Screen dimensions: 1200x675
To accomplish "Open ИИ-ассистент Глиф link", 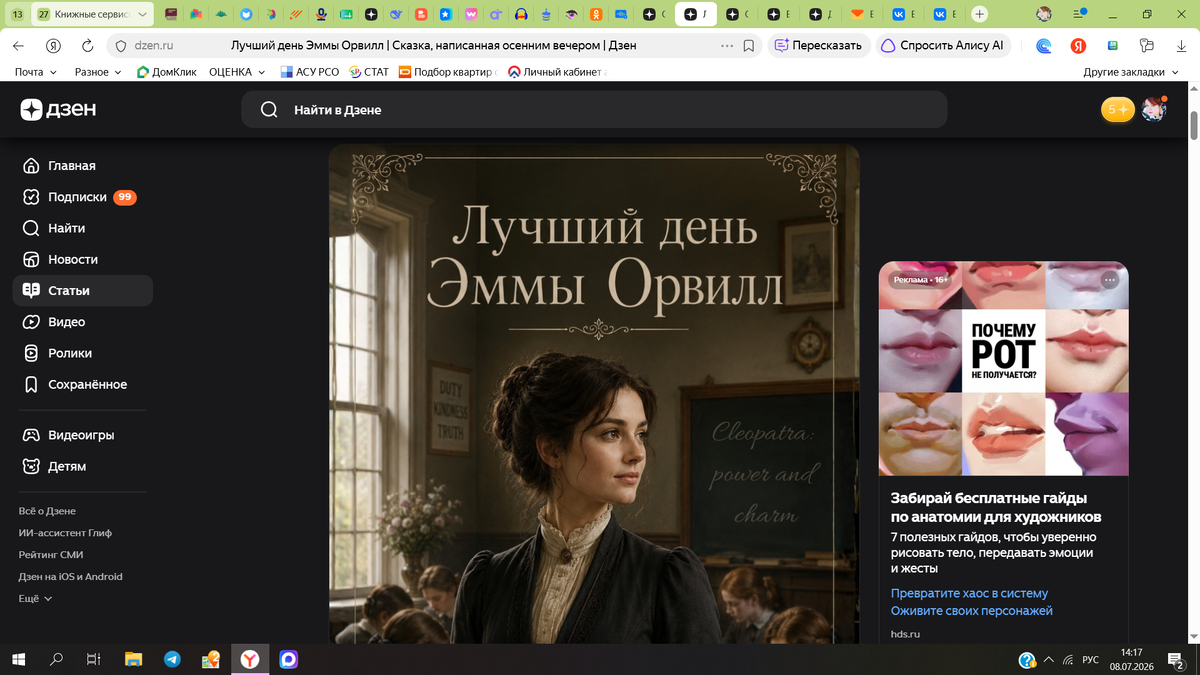I will point(65,533).
